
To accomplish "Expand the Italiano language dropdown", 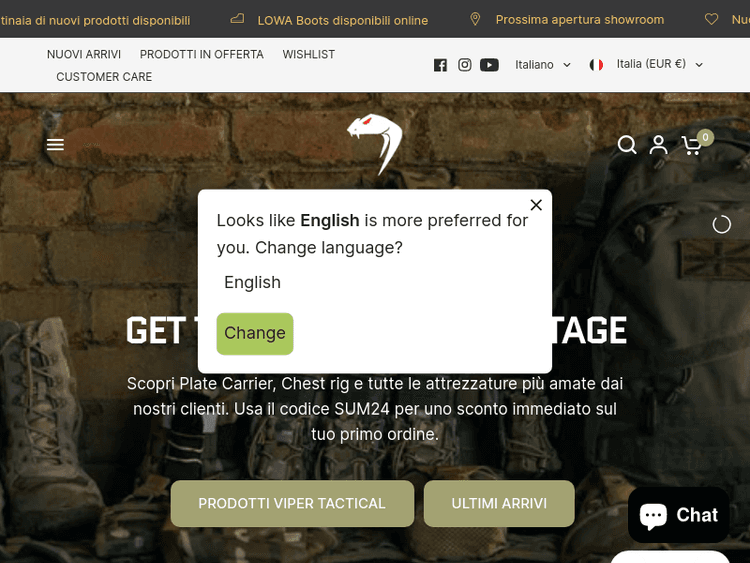I will [542, 65].
